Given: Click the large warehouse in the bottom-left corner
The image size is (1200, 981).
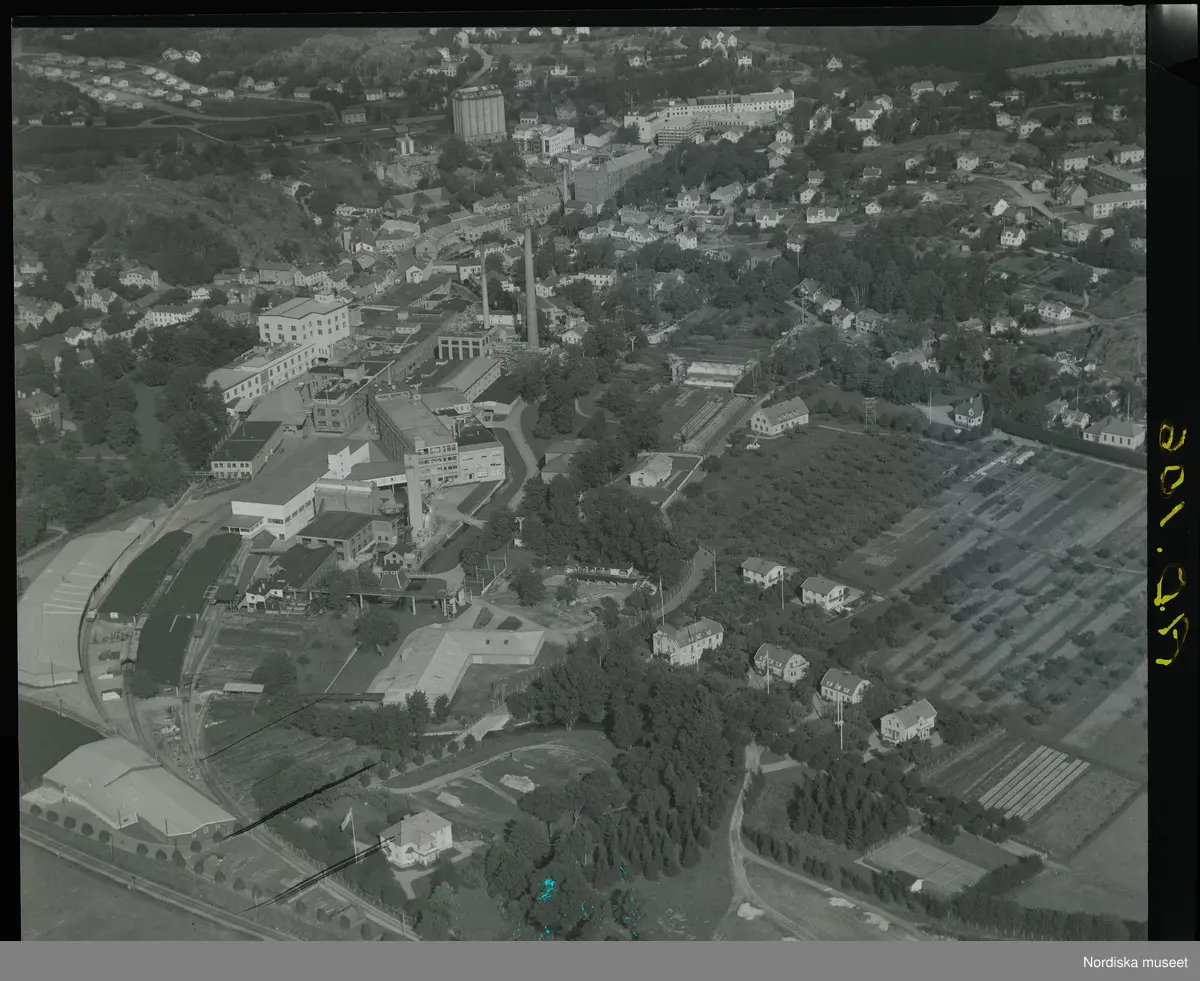Looking at the screenshot, I should 130,790.
